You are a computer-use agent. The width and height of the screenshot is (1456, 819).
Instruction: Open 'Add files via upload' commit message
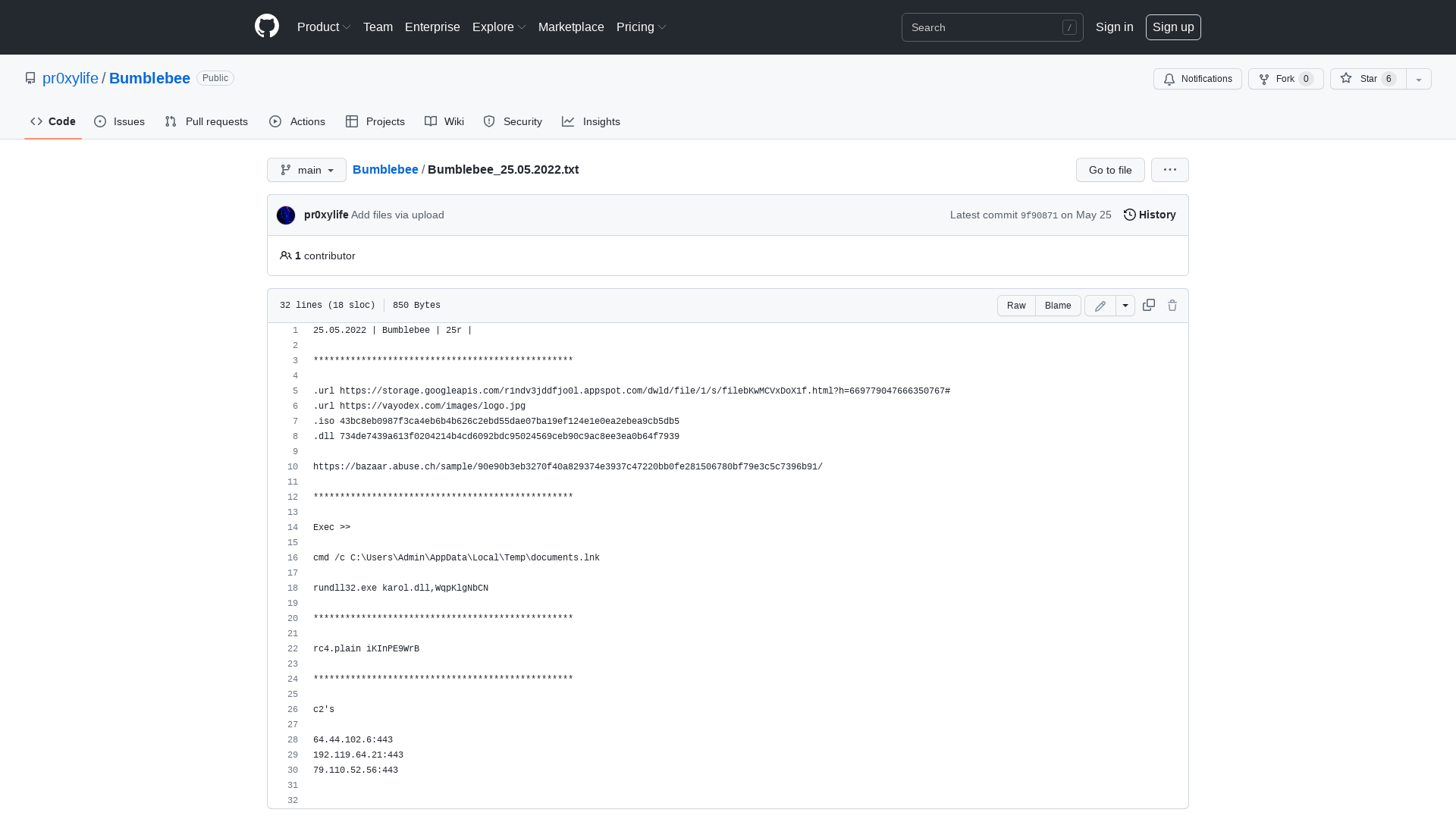tap(397, 215)
